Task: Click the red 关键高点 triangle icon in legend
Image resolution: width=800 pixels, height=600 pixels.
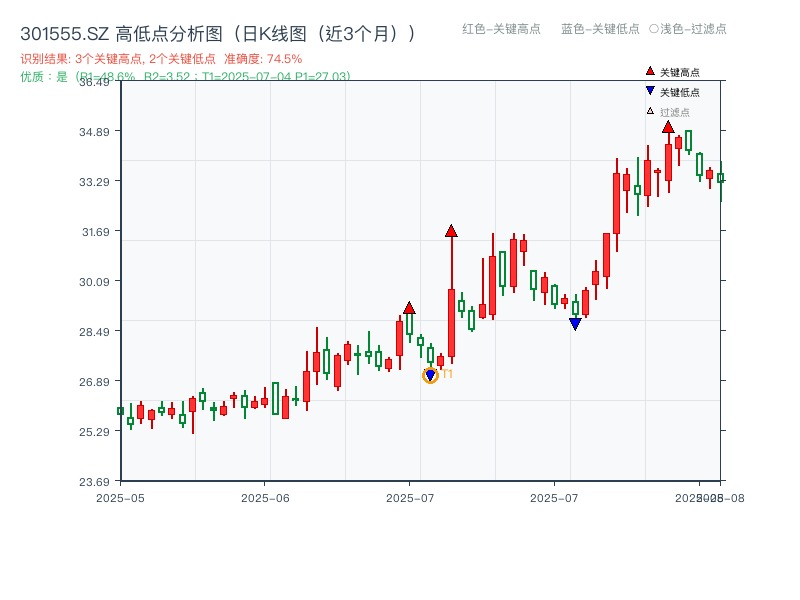Action: coord(650,71)
